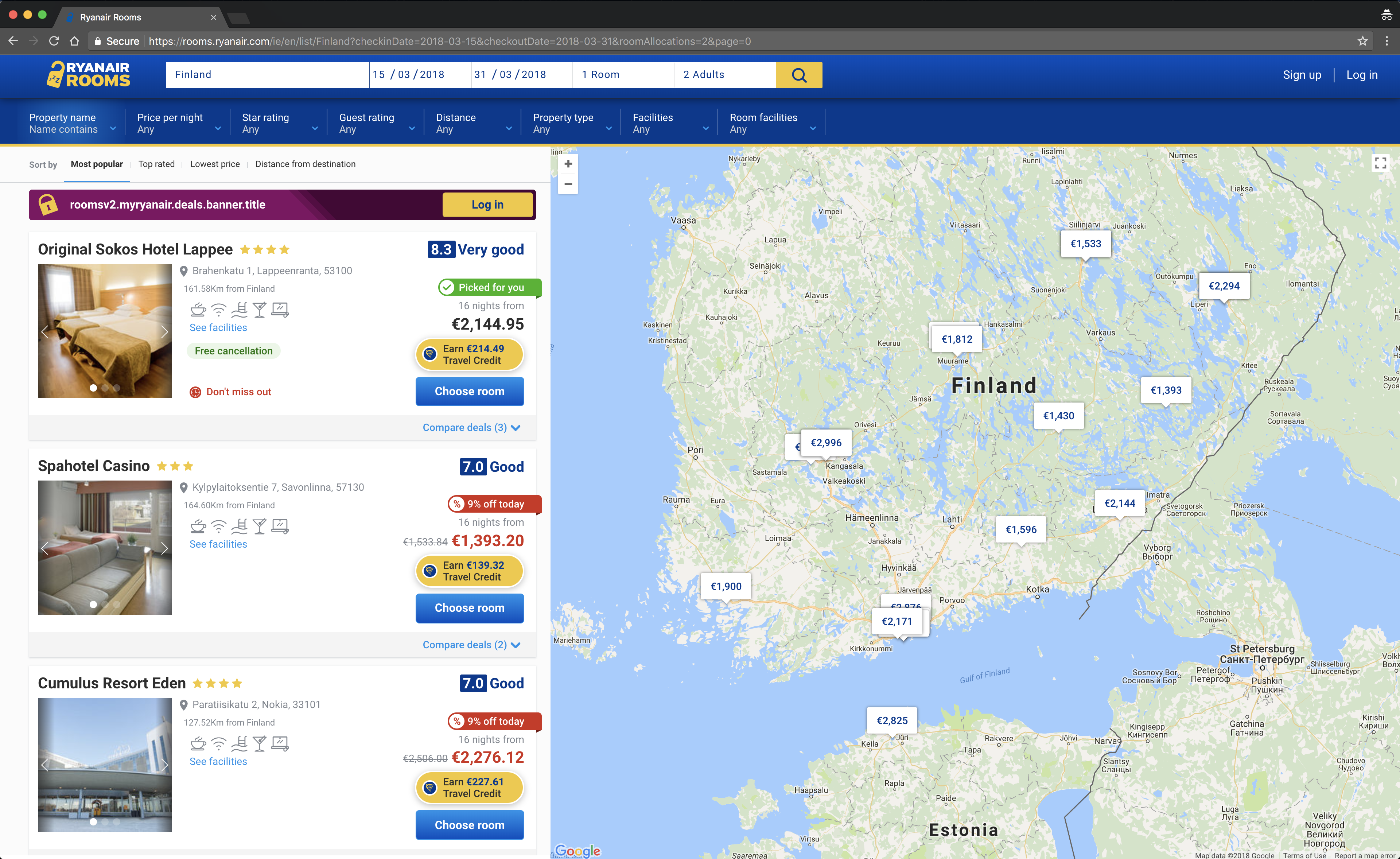Click Log in in the header
The image size is (1400, 859).
point(1361,75)
